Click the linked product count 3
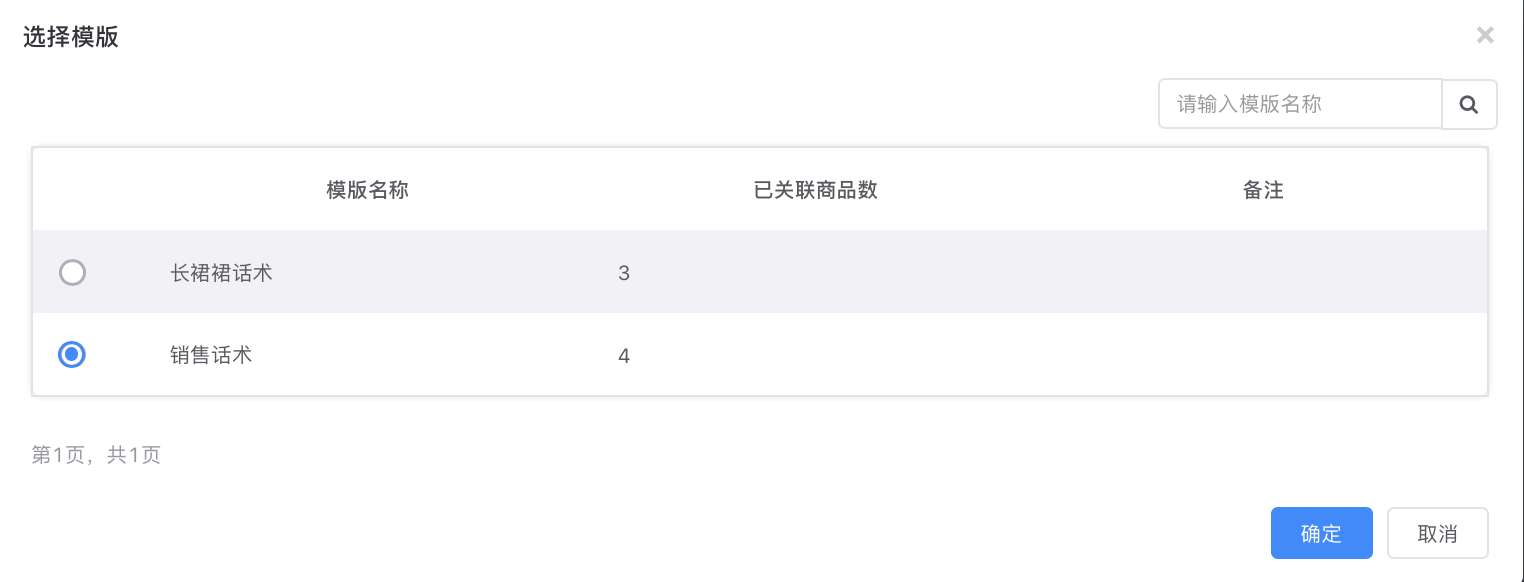Screen dimensions: 1524x582 [x=624, y=272]
